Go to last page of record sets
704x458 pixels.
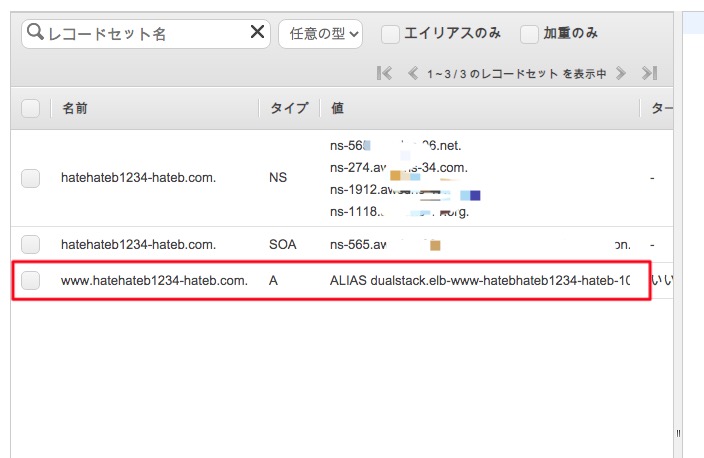[x=650, y=73]
